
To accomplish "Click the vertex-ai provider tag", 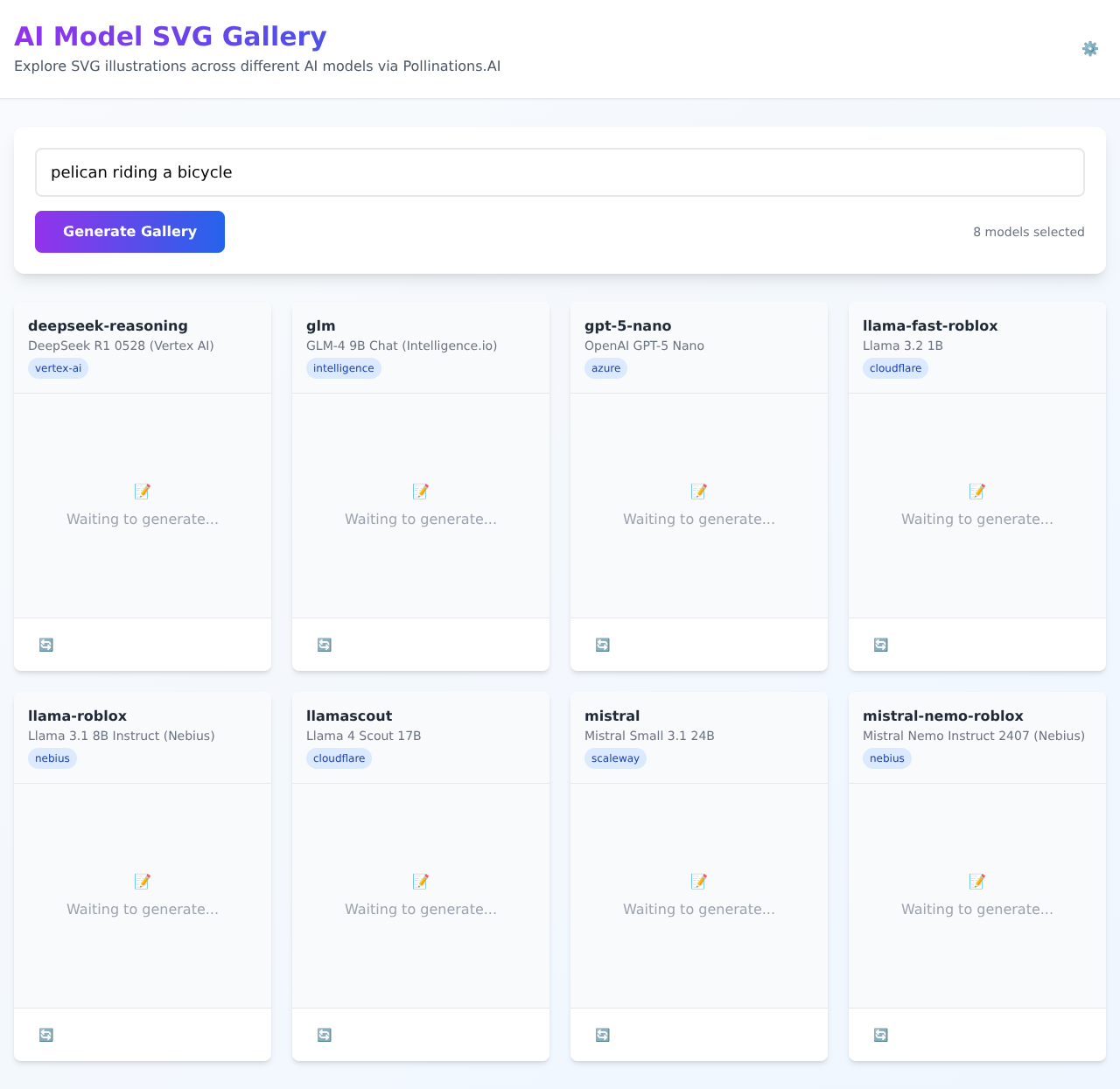I will coord(58,368).
